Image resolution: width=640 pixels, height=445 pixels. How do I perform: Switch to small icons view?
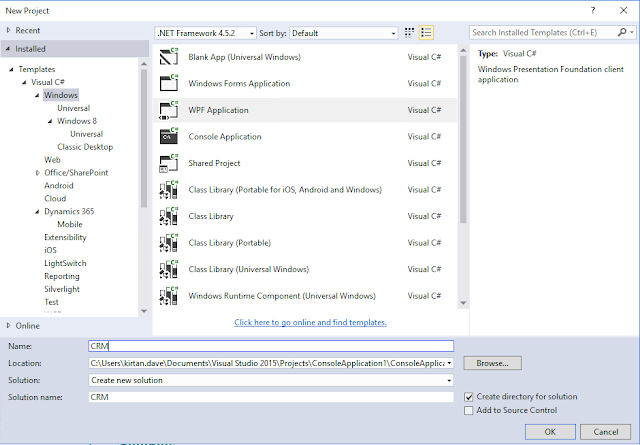409,33
